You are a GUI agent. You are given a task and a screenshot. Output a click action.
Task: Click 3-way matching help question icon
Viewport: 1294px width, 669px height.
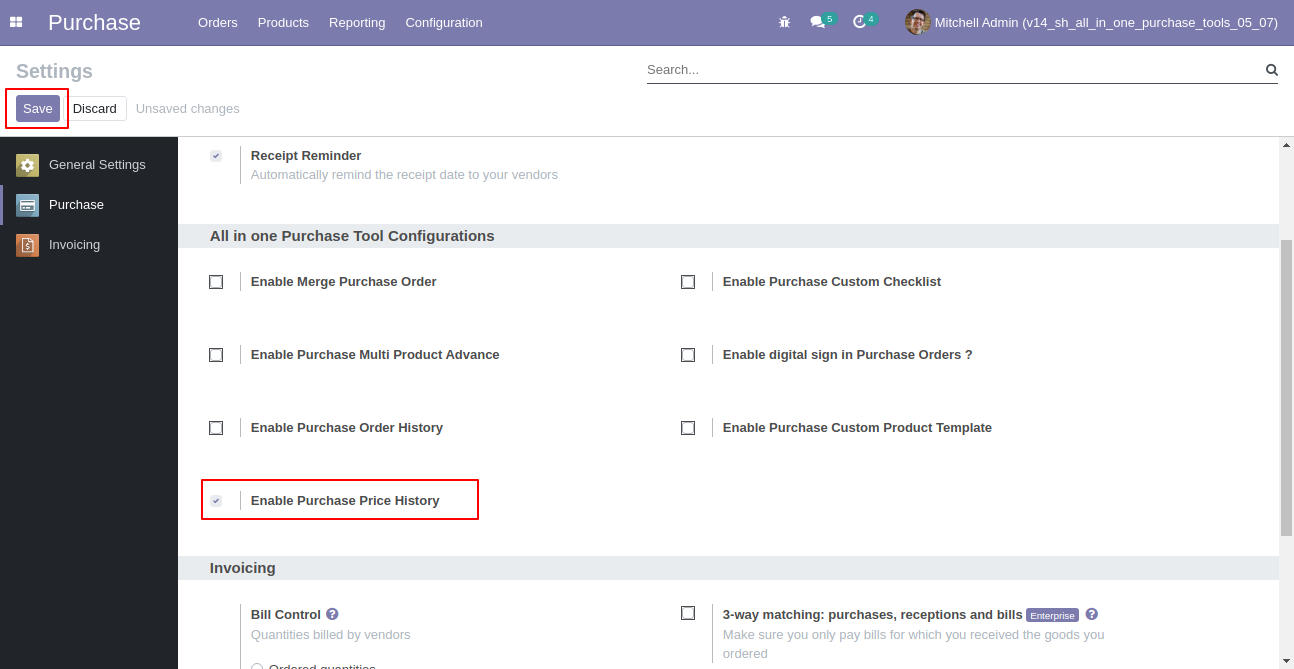[1092, 614]
